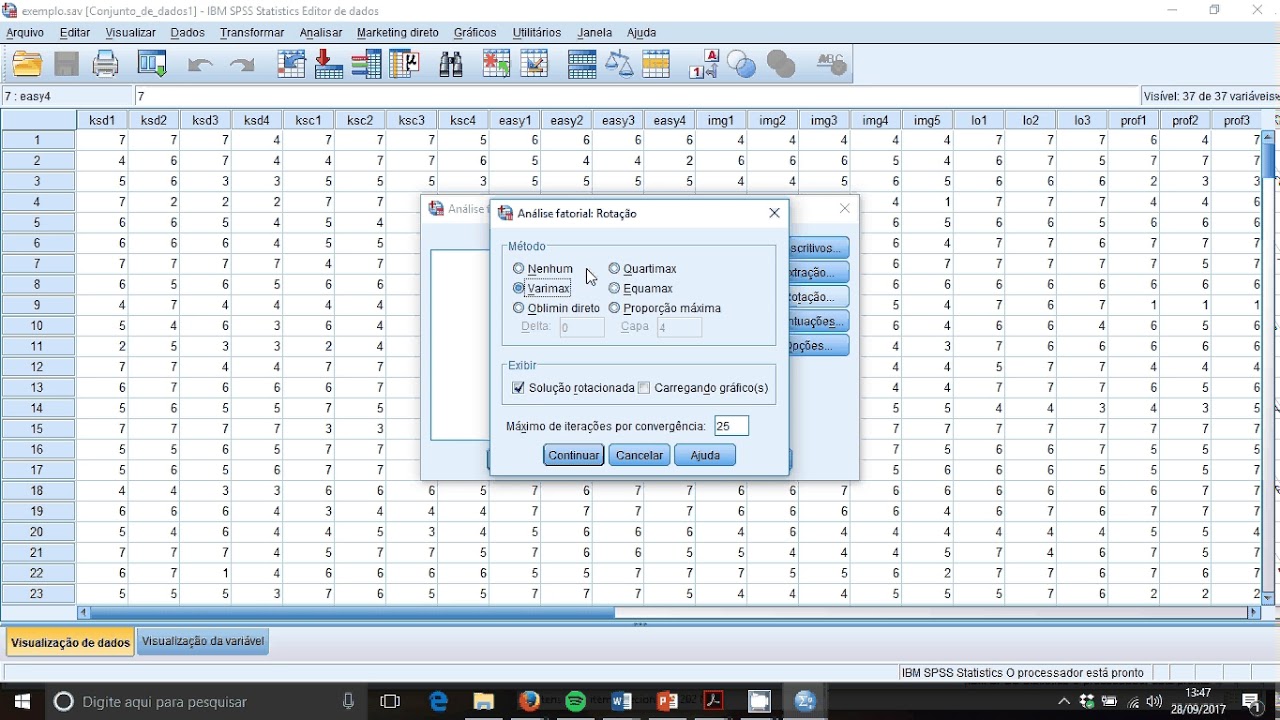Viewport: 1280px width, 720px height.
Task: Select the easy4 column header
Action: tap(670, 120)
